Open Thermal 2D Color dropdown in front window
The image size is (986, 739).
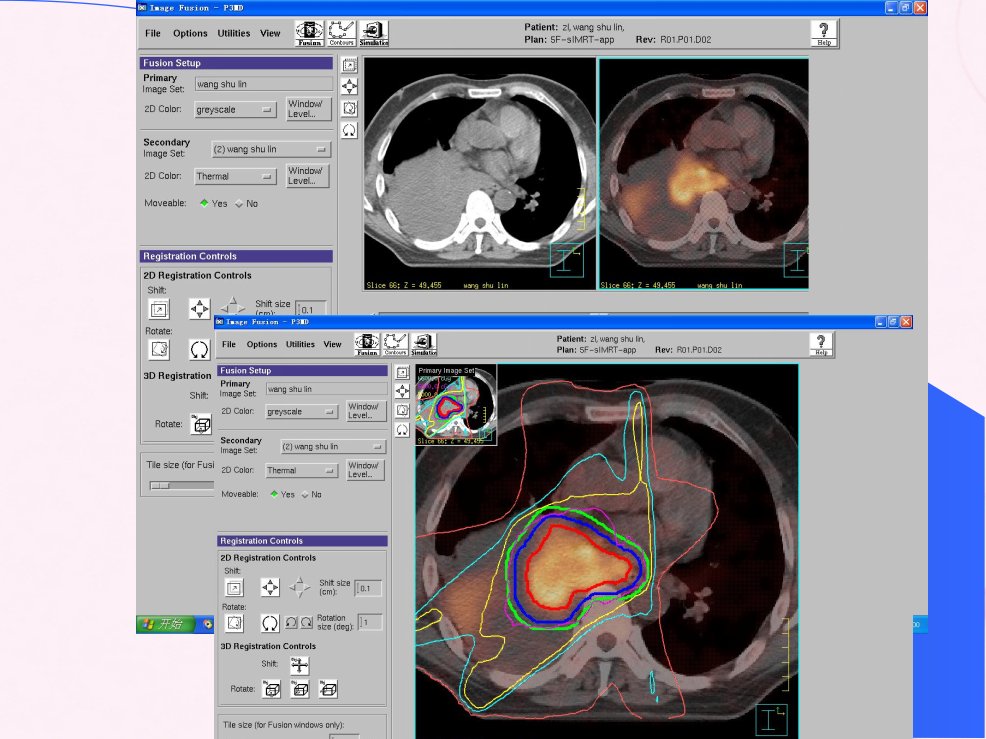pos(301,470)
